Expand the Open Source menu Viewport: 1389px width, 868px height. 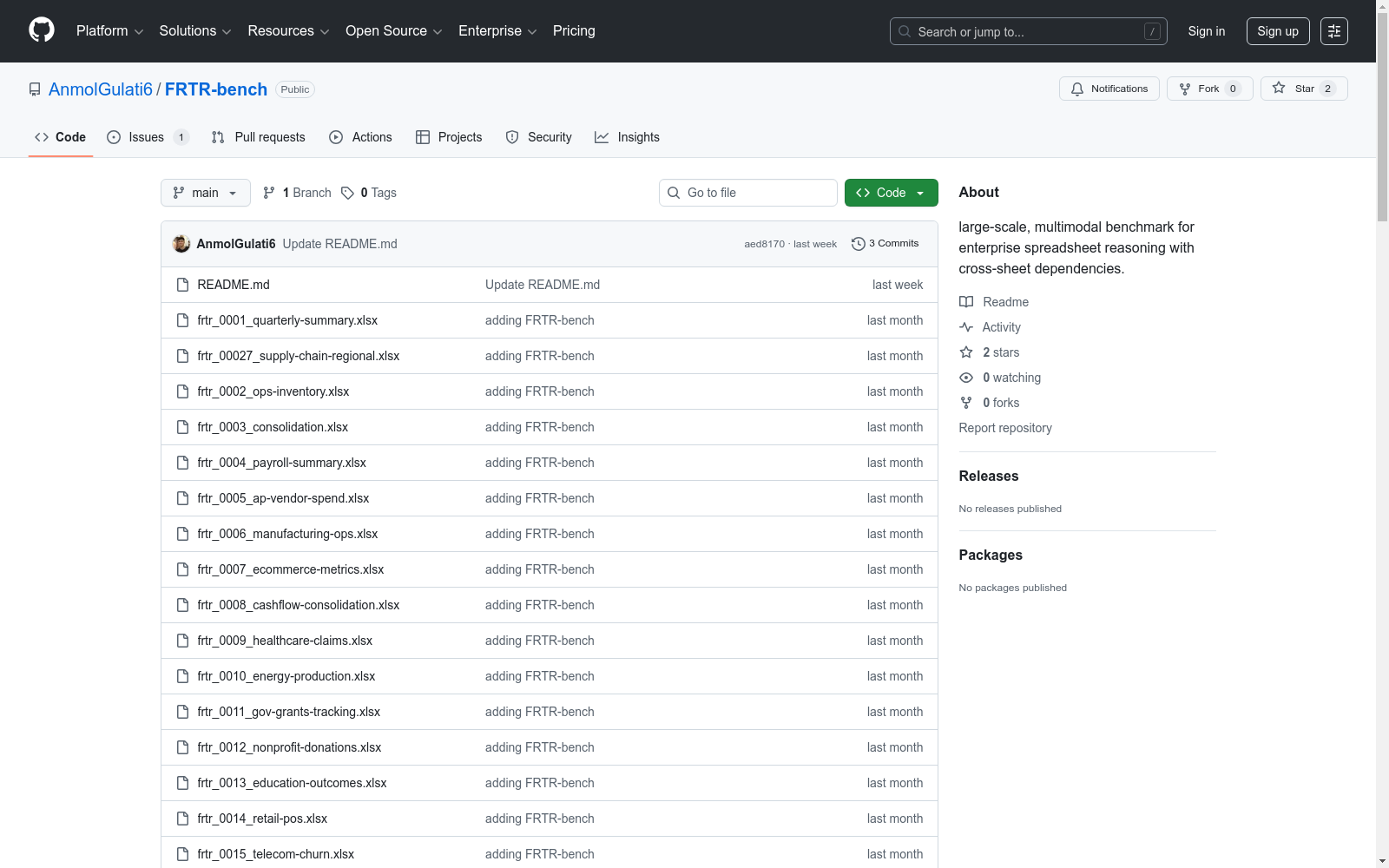pos(394,31)
